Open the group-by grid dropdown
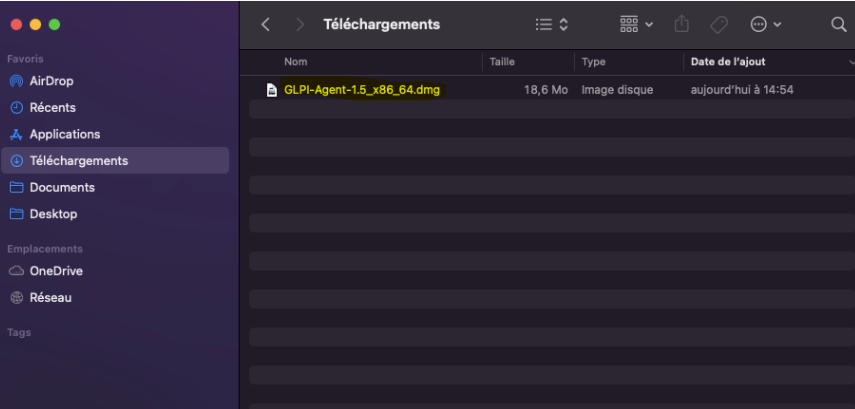The image size is (855, 409). (x=636, y=25)
